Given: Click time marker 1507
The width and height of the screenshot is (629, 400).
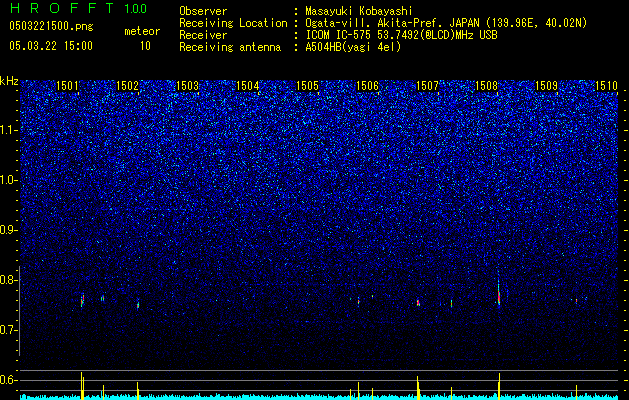Looking at the screenshot, I should point(427,86).
